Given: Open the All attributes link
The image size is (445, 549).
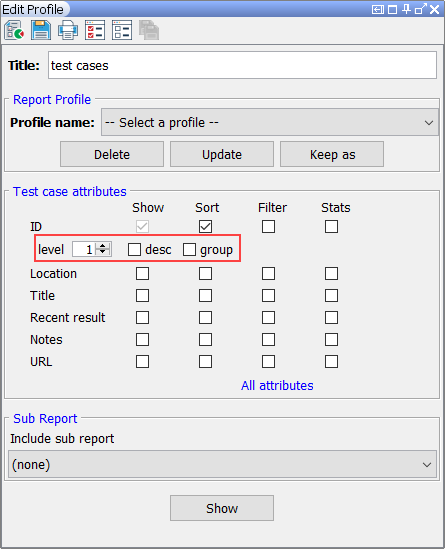Looking at the screenshot, I should (277, 385).
